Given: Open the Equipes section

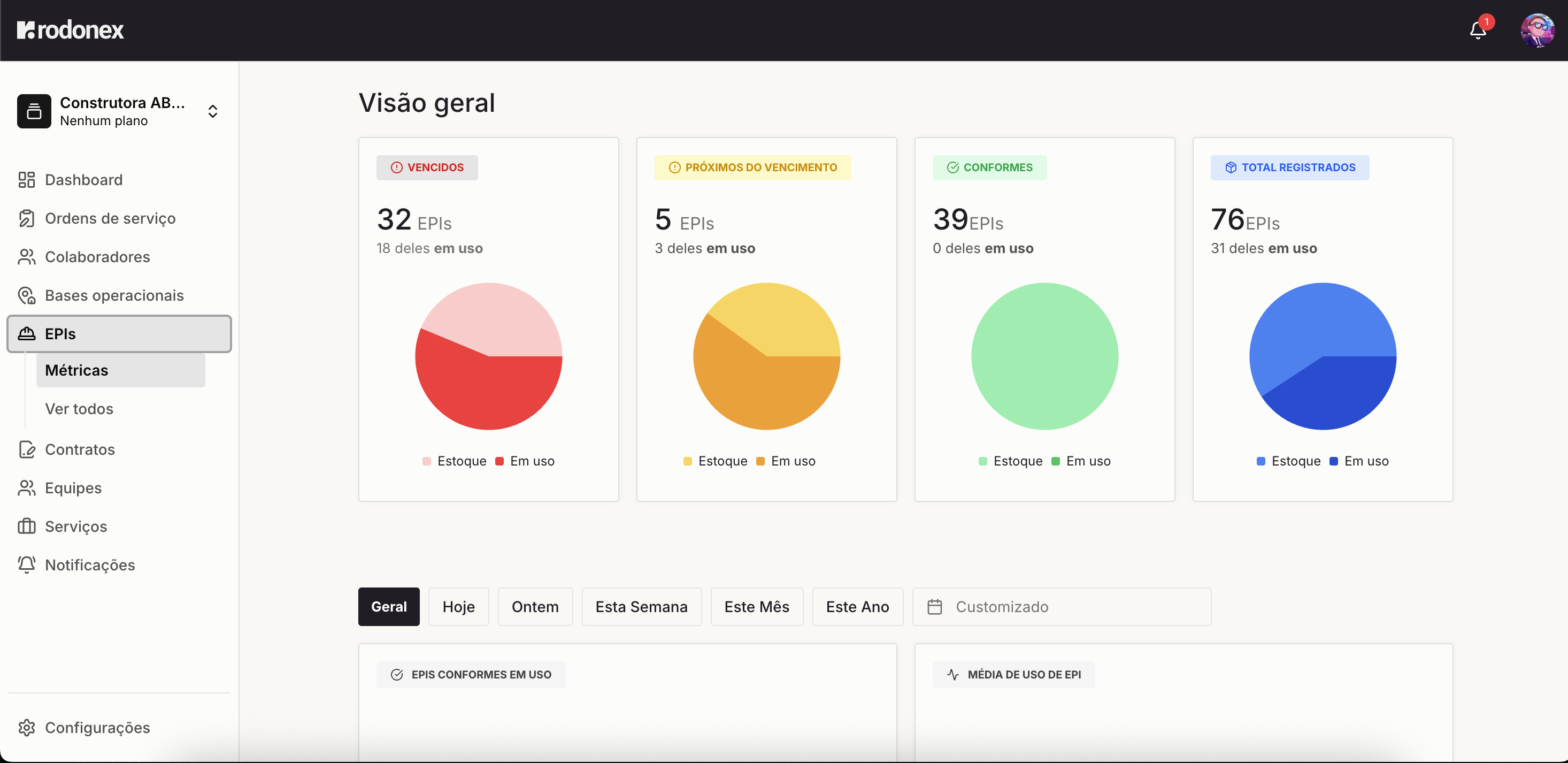Looking at the screenshot, I should click(x=73, y=488).
